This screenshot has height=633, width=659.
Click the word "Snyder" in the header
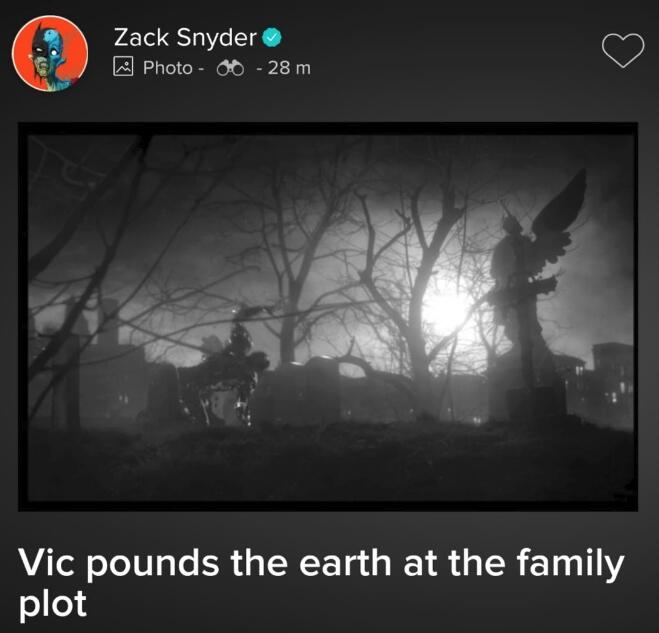[x=216, y=38]
